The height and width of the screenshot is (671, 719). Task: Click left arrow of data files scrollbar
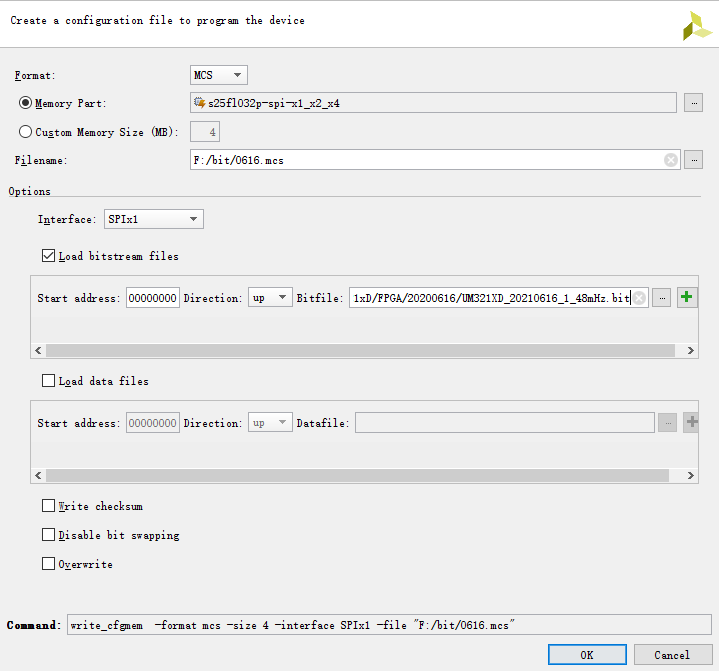[38, 475]
